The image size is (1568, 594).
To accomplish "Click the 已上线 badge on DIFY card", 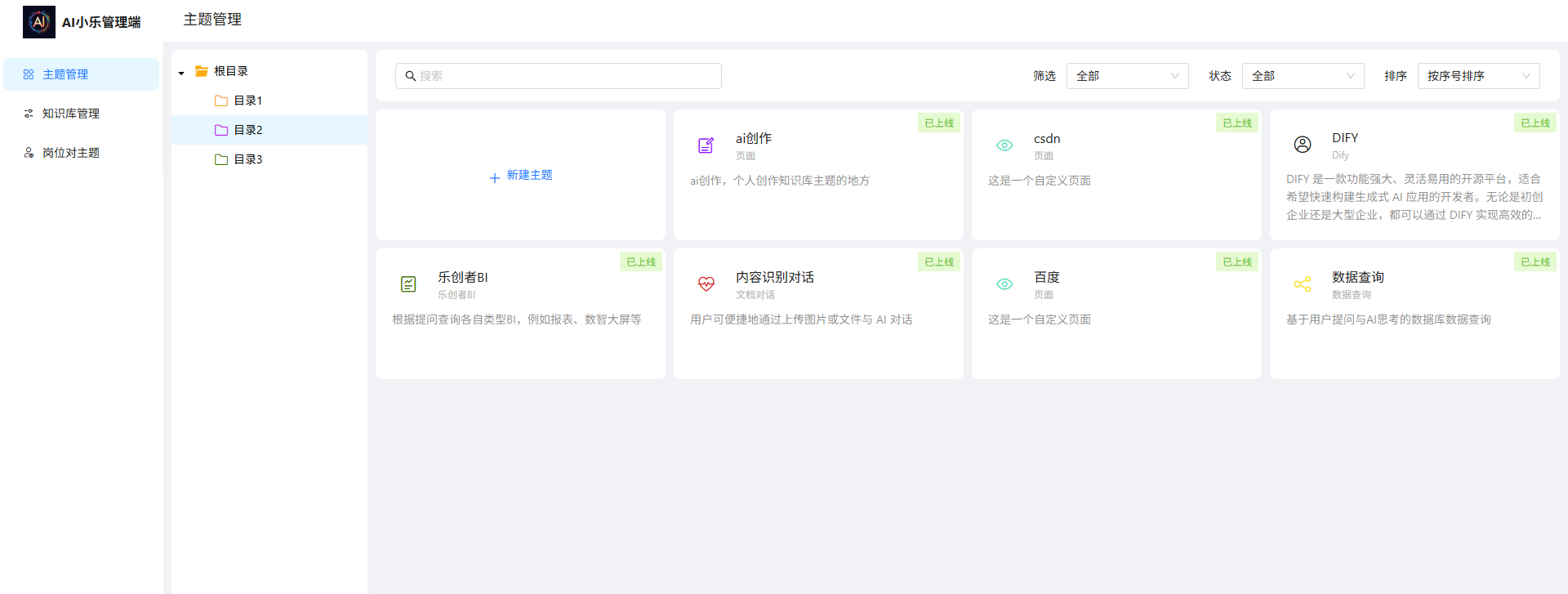I will pyautogui.click(x=1535, y=123).
